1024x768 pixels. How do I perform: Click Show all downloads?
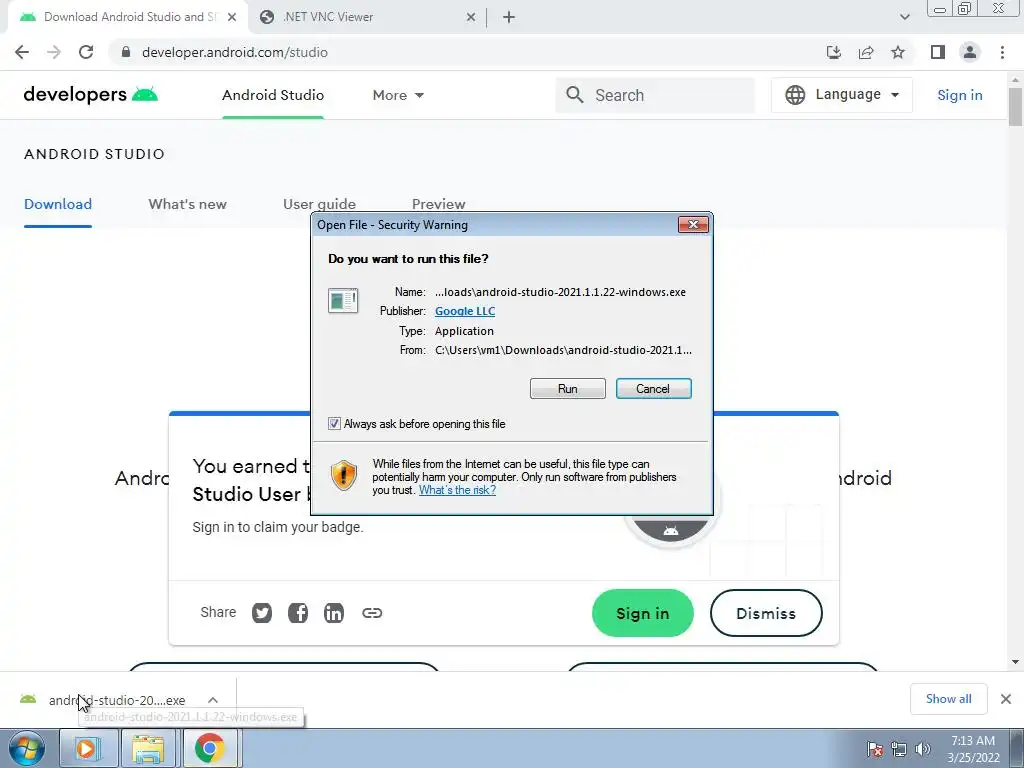coord(948,699)
